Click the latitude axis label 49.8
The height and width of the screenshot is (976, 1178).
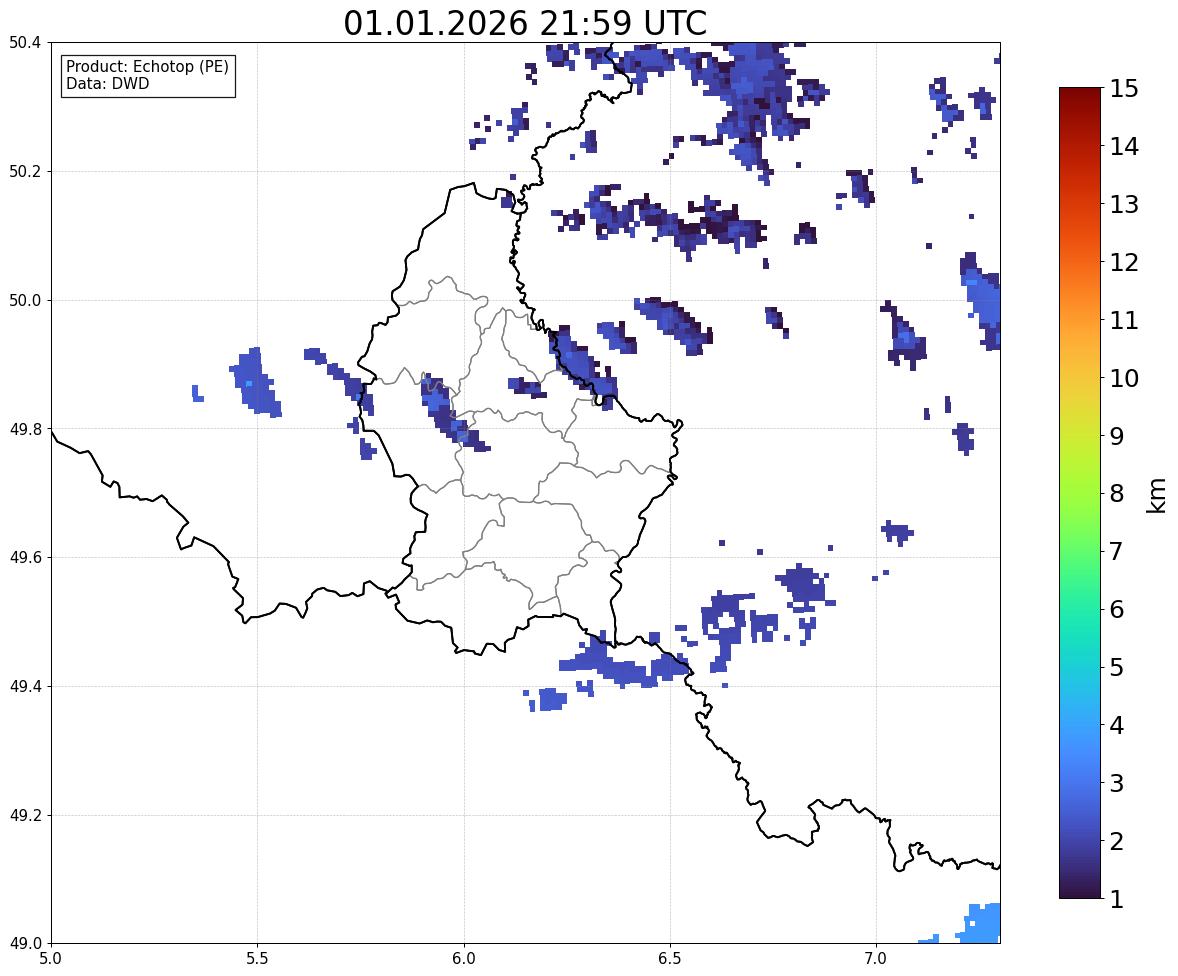pos(26,429)
